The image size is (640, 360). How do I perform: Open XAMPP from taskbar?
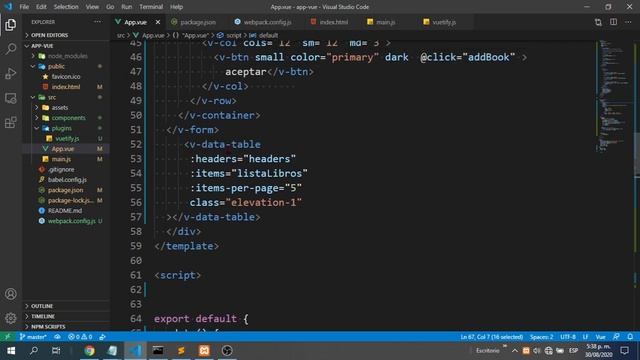(204, 351)
